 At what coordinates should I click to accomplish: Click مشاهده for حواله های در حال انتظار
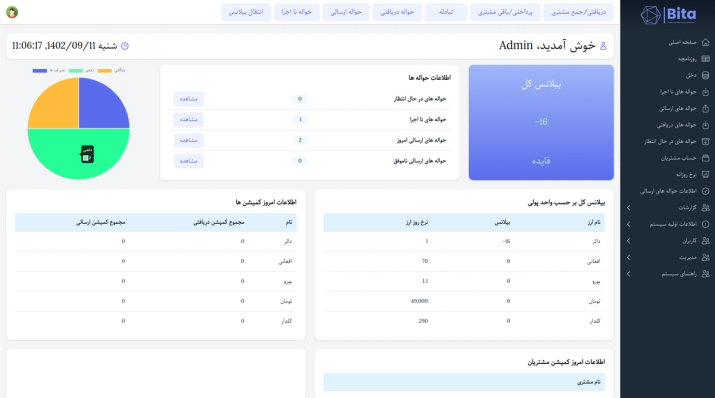tap(188, 99)
